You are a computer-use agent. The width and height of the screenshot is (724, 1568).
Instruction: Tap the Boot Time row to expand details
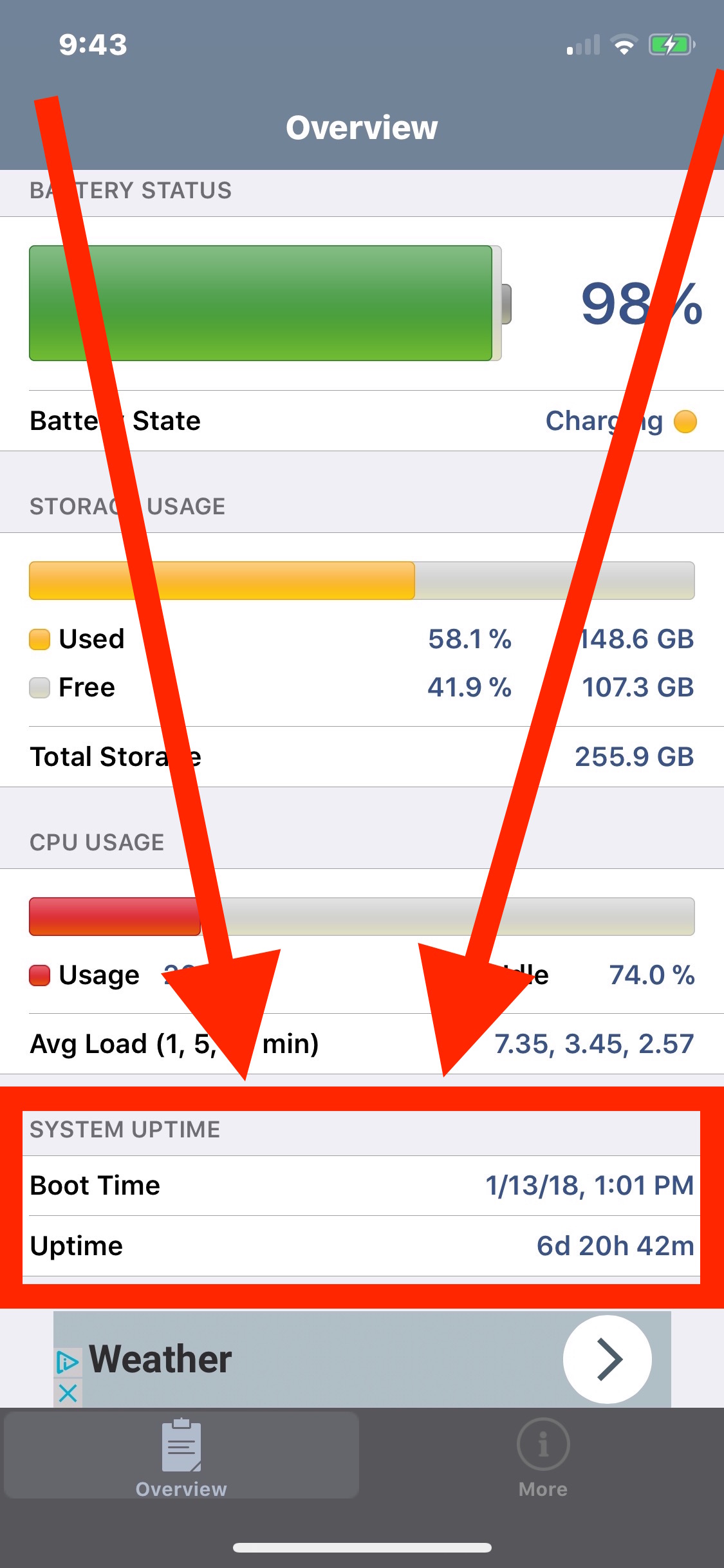[362, 1184]
